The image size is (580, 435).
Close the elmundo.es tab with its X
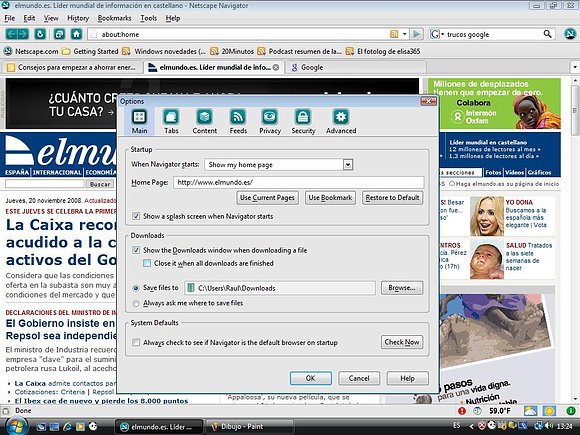tap(276, 67)
